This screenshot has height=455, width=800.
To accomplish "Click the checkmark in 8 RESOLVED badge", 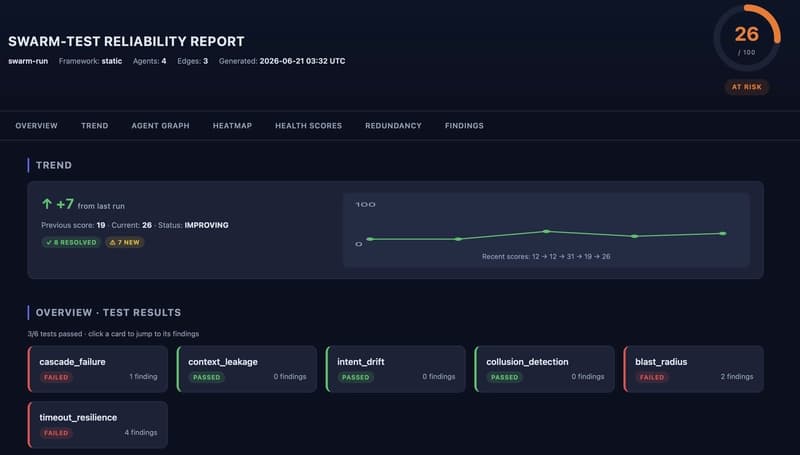I will click(49, 243).
